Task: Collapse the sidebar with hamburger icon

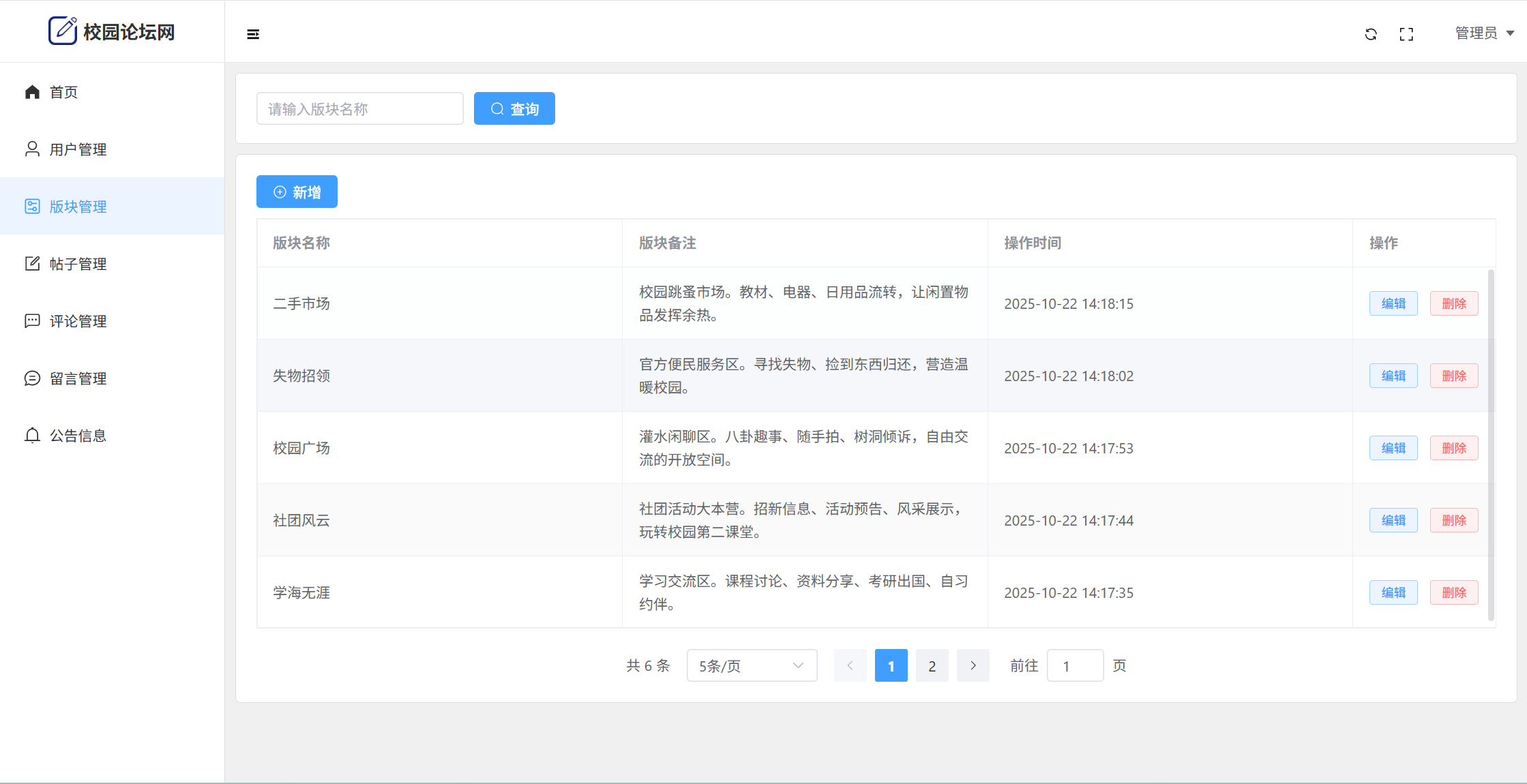Action: tap(253, 34)
